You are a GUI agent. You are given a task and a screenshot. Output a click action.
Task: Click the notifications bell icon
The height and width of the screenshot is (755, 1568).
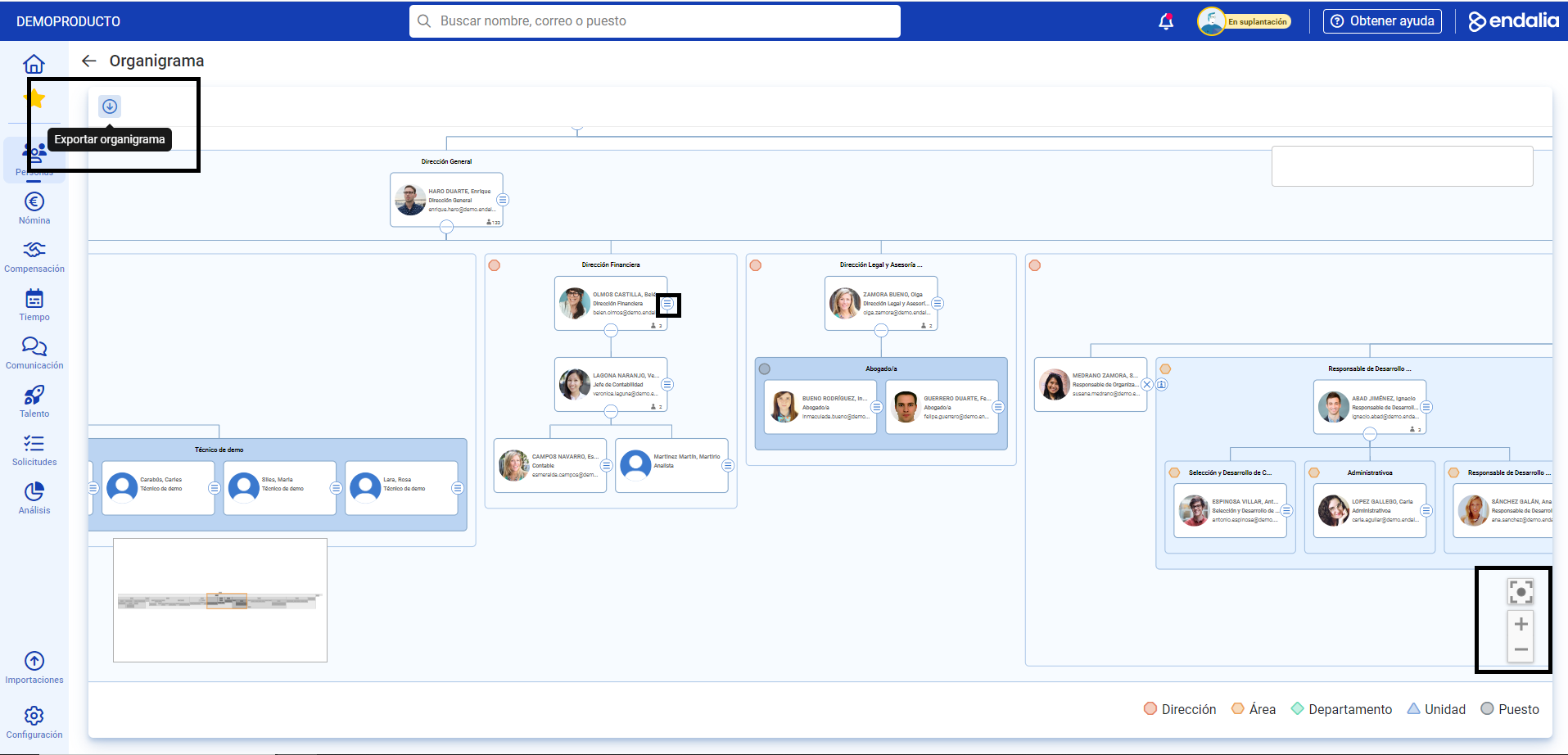click(1166, 21)
